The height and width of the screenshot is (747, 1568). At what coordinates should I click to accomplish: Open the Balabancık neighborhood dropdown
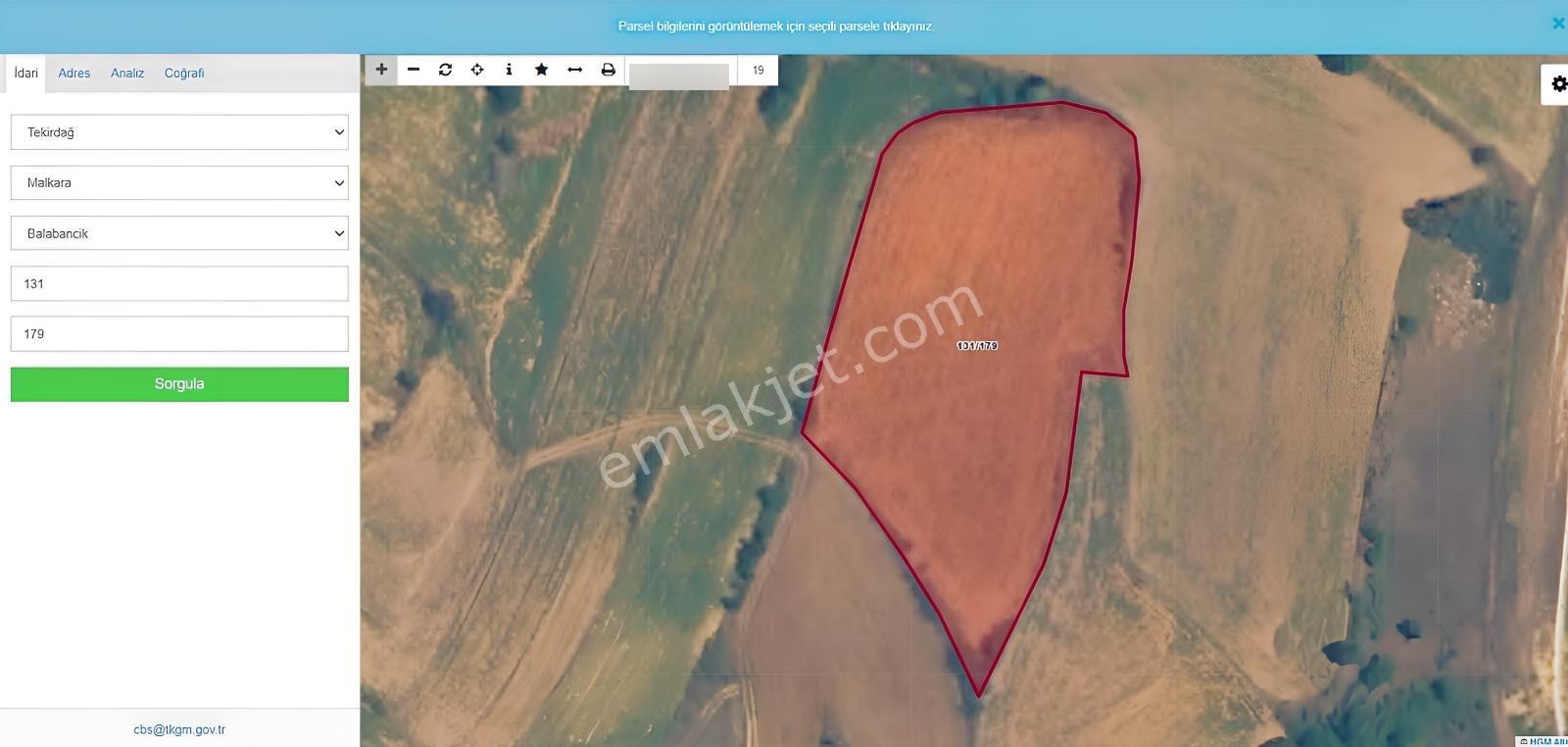[x=179, y=233]
